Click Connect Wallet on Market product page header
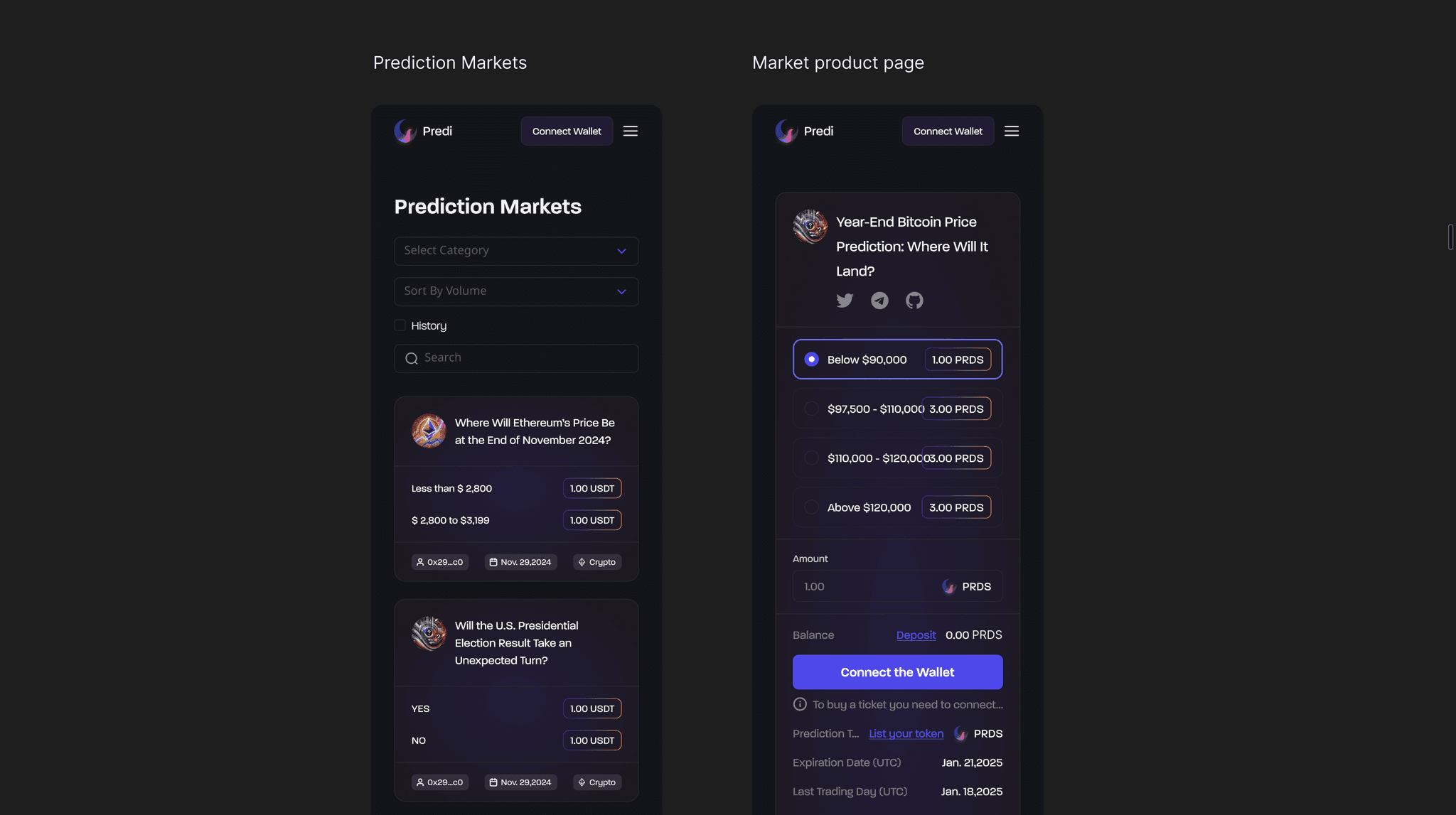This screenshot has height=815, width=1456. click(948, 131)
